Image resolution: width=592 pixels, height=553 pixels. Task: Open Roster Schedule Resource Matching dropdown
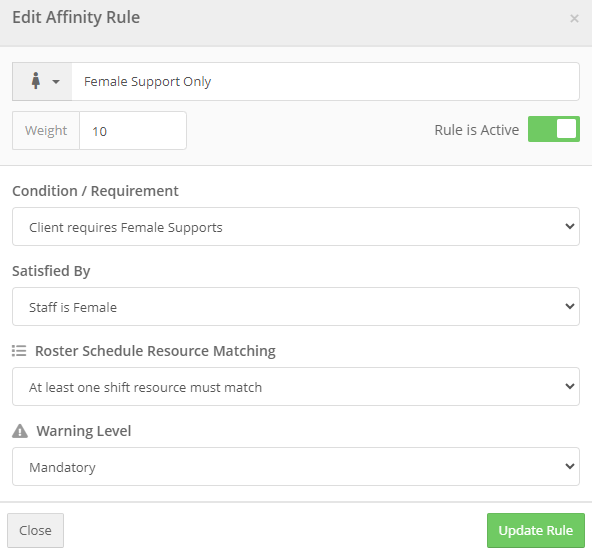[296, 387]
